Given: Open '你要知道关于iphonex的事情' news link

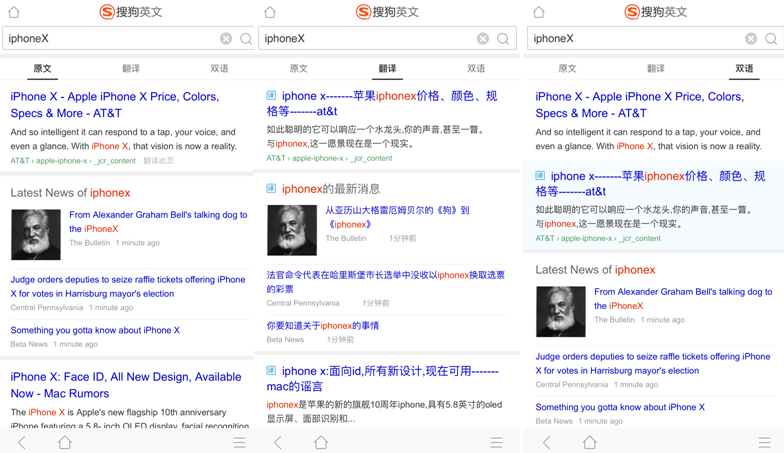Looking at the screenshot, I should 322,326.
